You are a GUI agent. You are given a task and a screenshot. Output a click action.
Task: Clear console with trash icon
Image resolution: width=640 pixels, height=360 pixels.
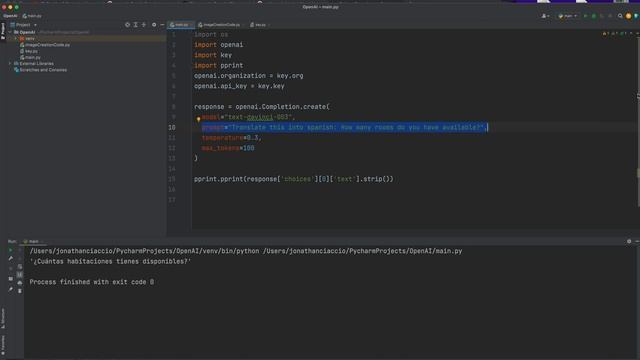click(20, 291)
